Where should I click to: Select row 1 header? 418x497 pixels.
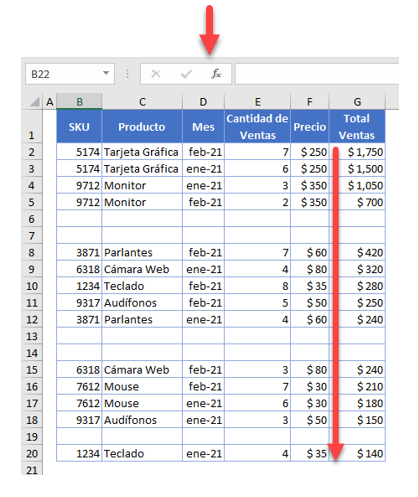32,126
